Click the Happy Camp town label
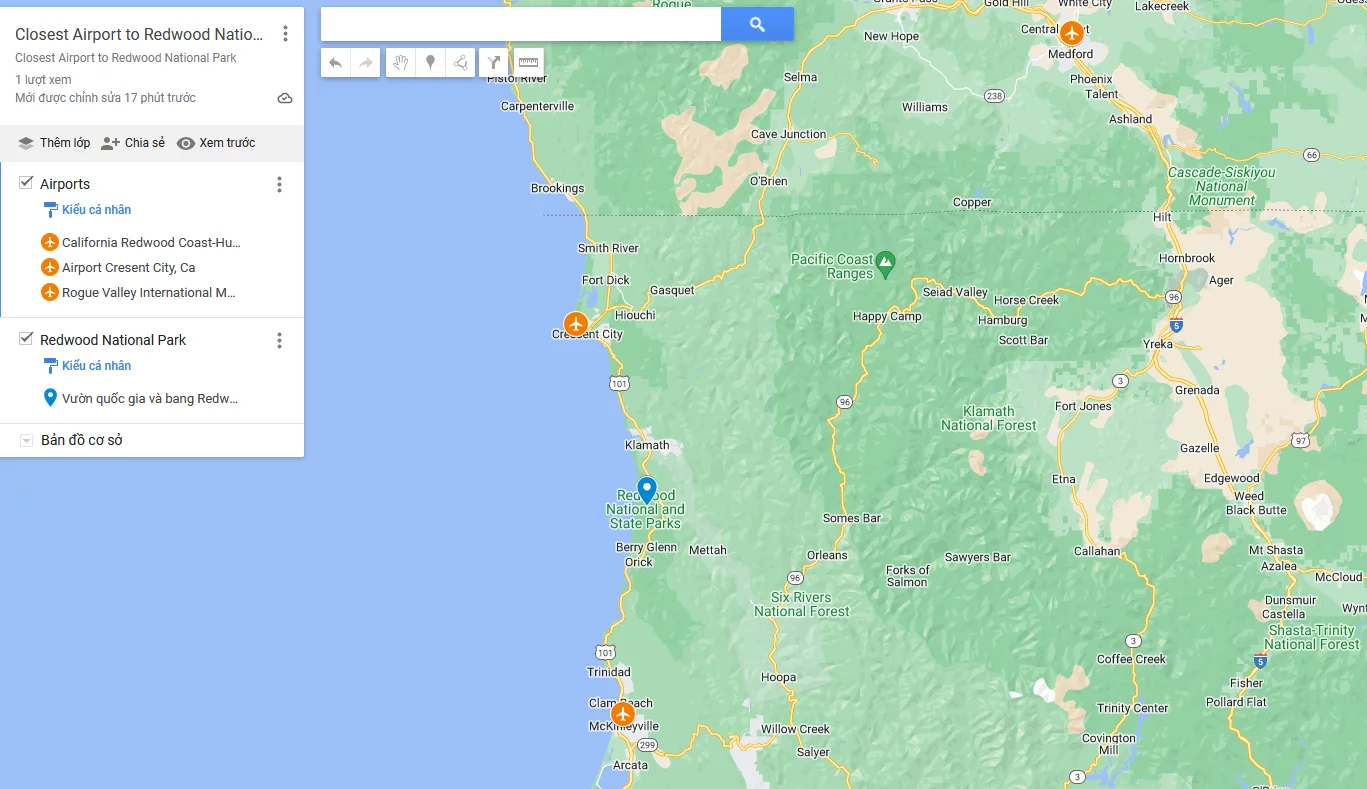 887,316
